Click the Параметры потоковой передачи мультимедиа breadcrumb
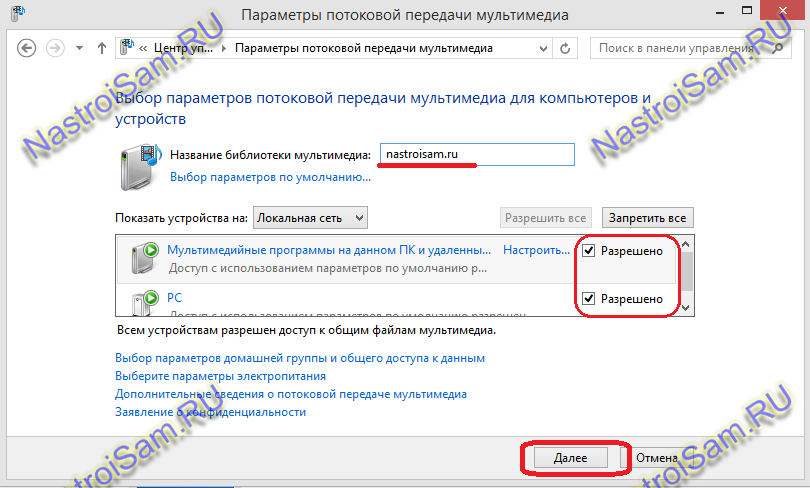 [x=364, y=49]
